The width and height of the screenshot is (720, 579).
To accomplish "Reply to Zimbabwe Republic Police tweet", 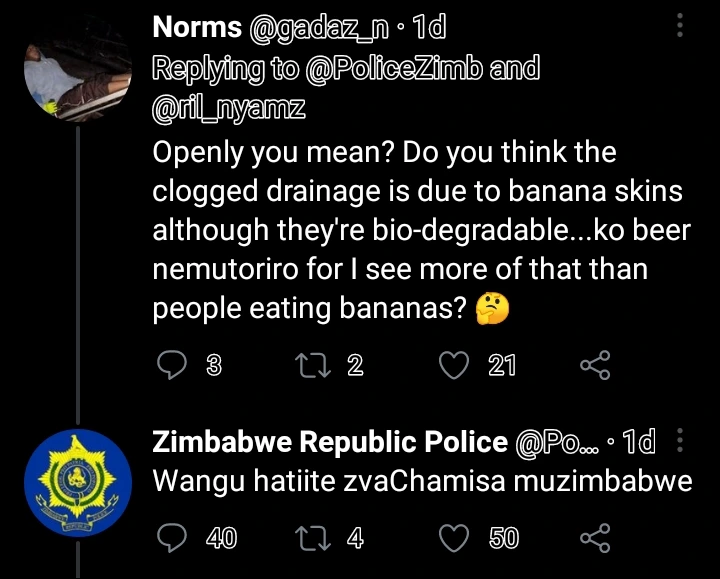I will (x=173, y=538).
